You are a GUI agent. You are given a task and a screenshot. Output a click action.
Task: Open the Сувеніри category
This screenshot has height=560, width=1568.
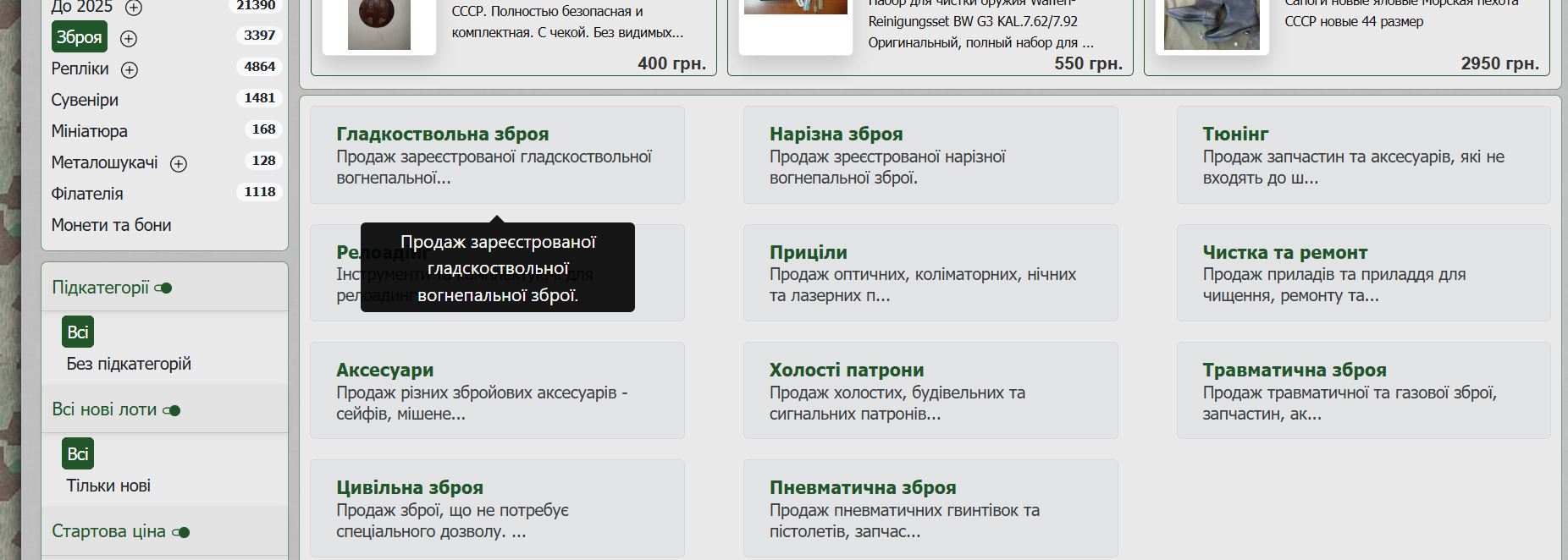85,100
